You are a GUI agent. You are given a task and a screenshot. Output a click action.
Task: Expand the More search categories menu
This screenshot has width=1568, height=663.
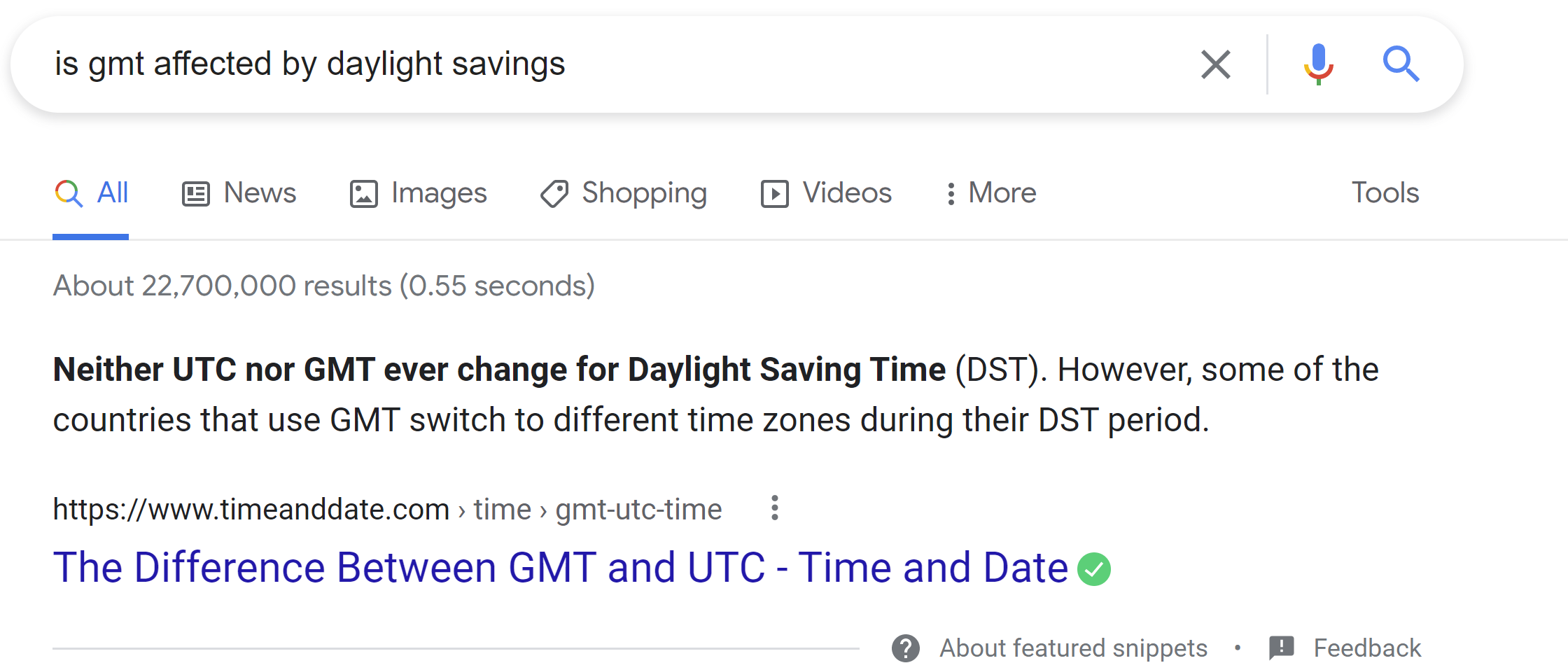(x=990, y=193)
